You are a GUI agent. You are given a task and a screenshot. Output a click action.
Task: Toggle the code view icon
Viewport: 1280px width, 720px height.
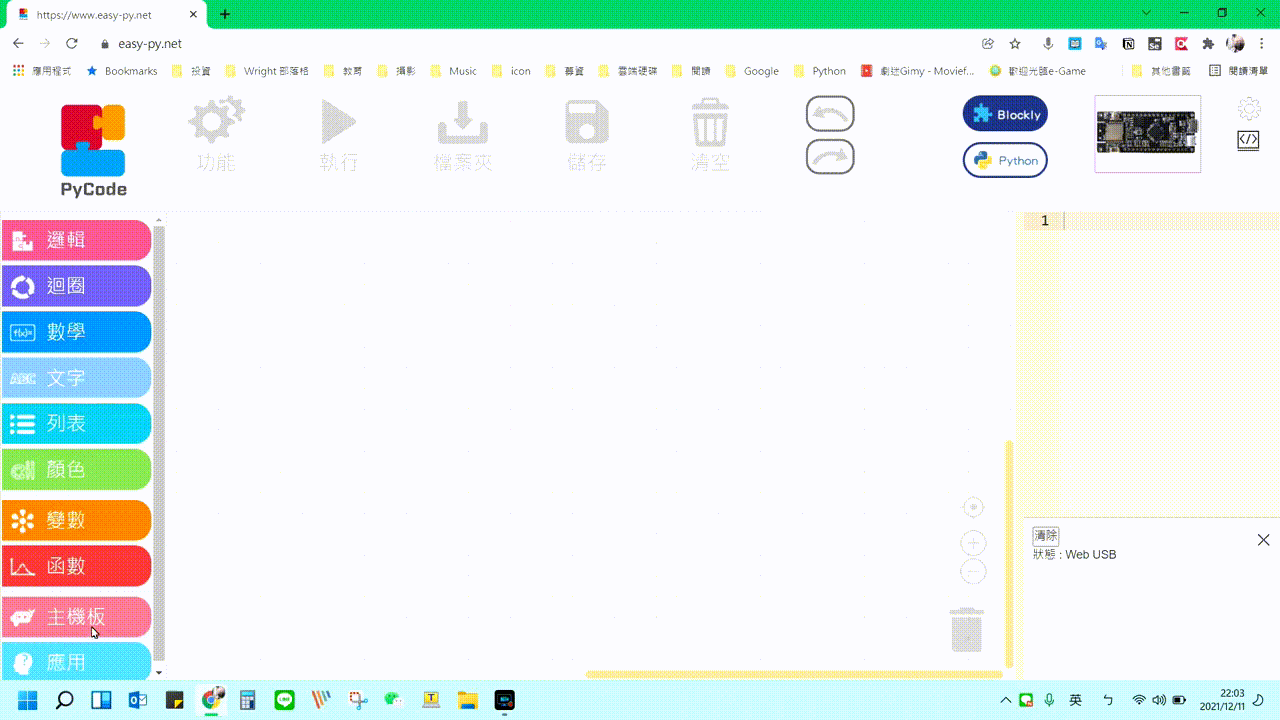tap(1248, 140)
